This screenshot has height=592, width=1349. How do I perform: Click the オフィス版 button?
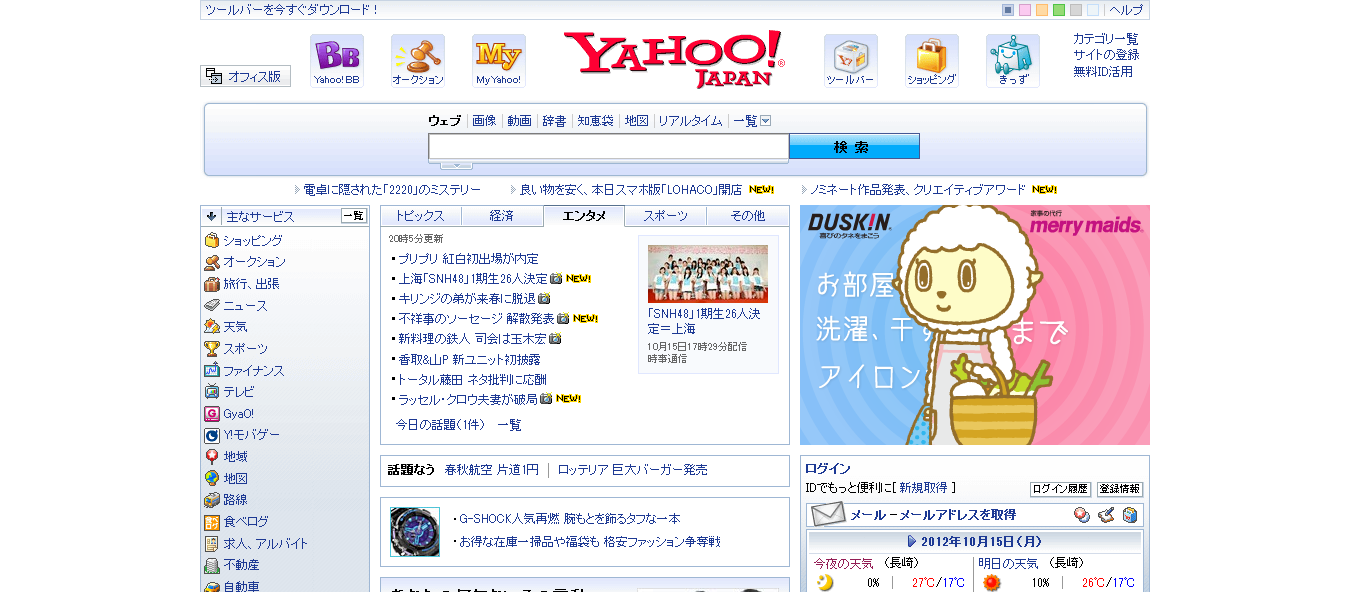(246, 76)
